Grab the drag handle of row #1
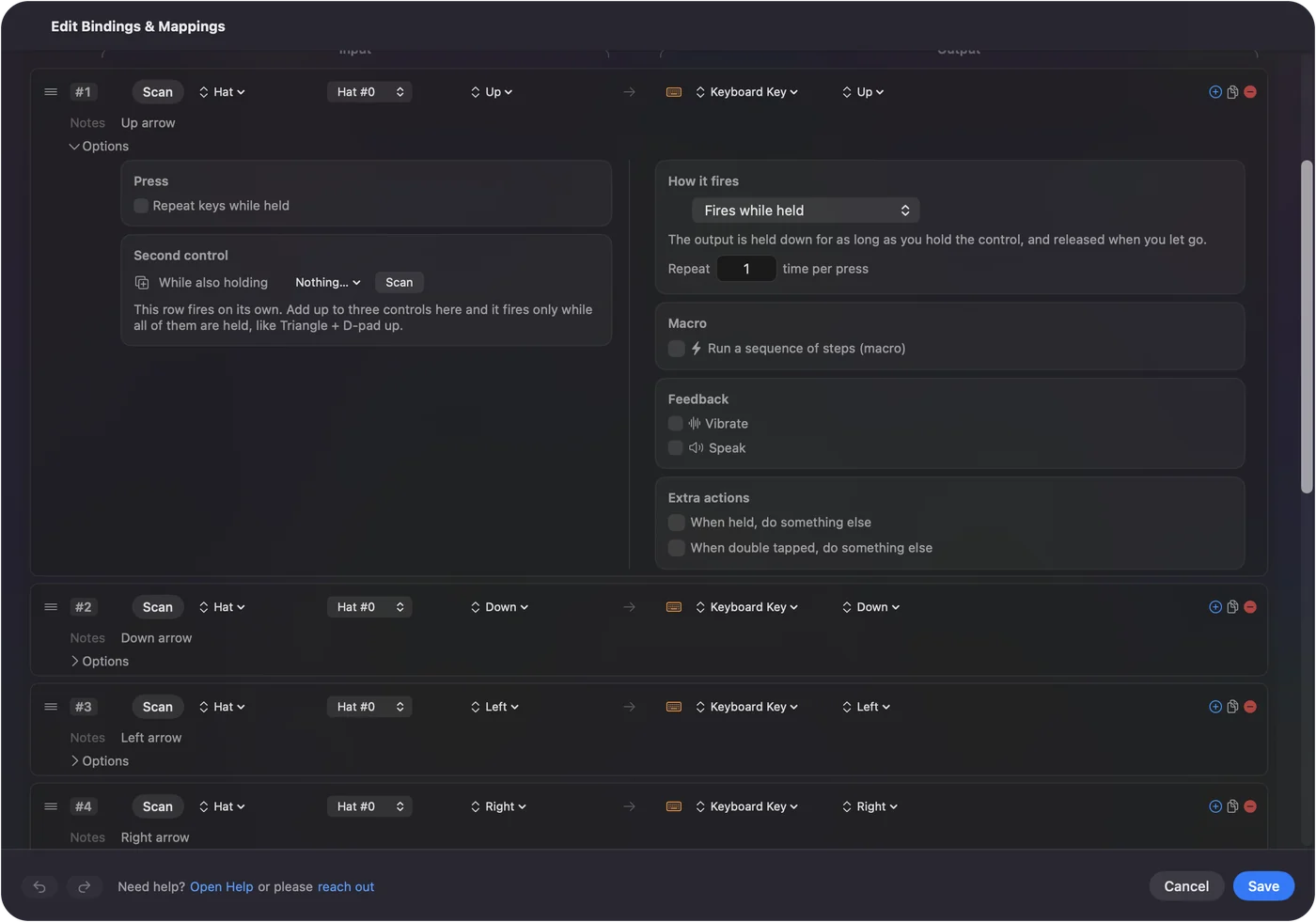1316x922 pixels. coord(51,92)
